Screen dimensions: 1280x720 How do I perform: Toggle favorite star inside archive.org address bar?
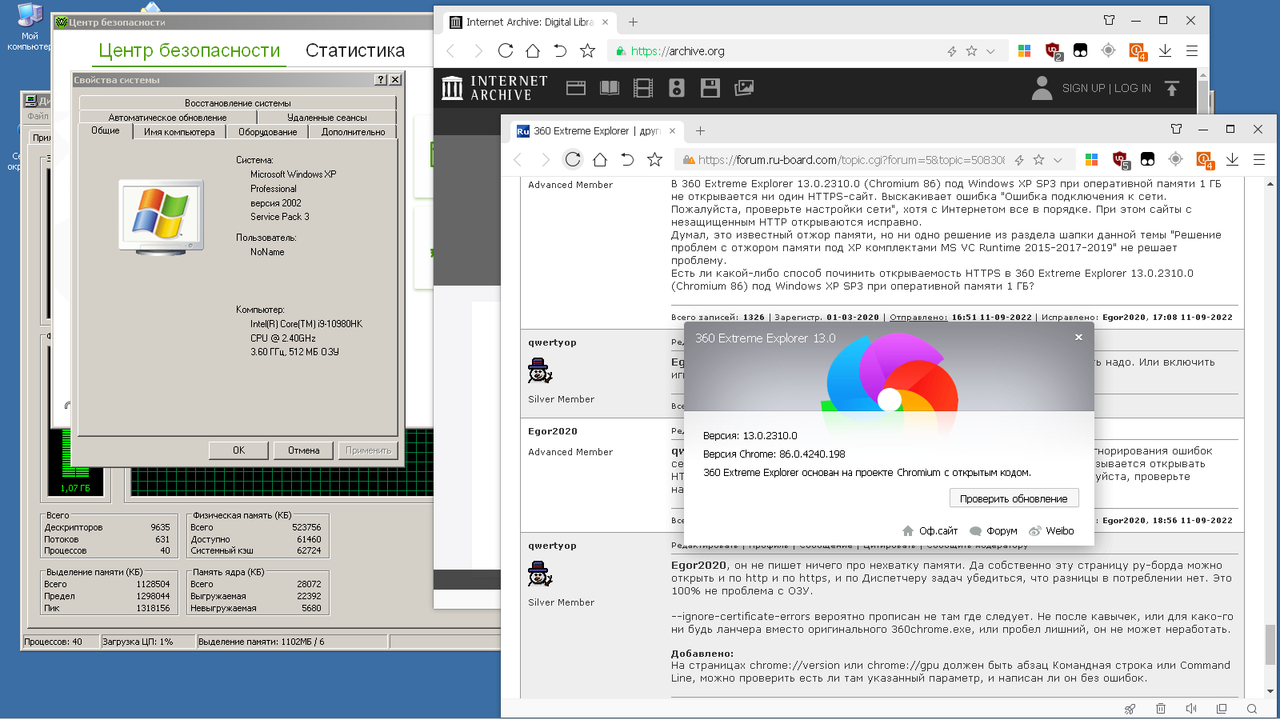(x=971, y=50)
